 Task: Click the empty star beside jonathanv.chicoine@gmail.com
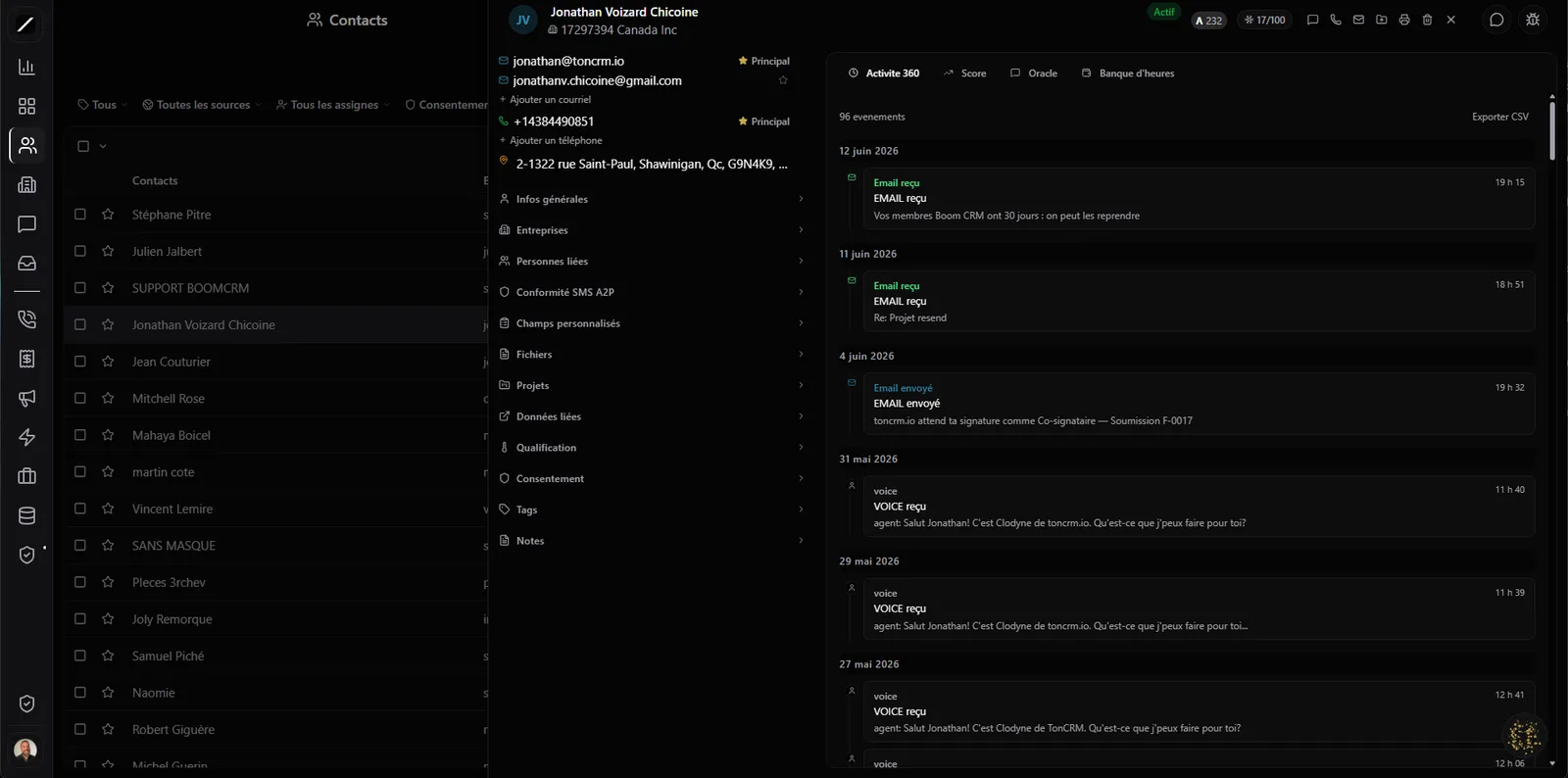click(783, 80)
